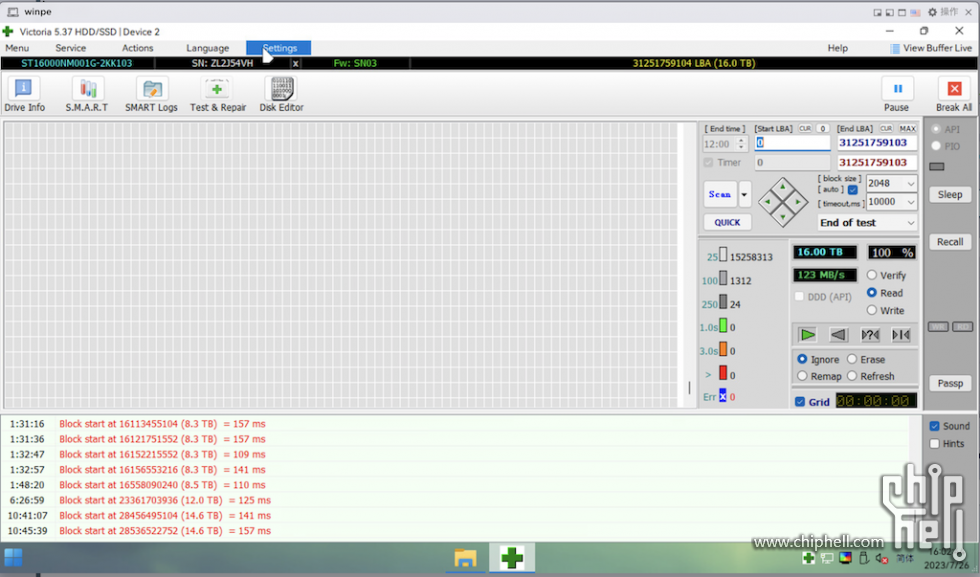The image size is (980, 577).
Task: Click the Recall button
Action: [x=950, y=242]
